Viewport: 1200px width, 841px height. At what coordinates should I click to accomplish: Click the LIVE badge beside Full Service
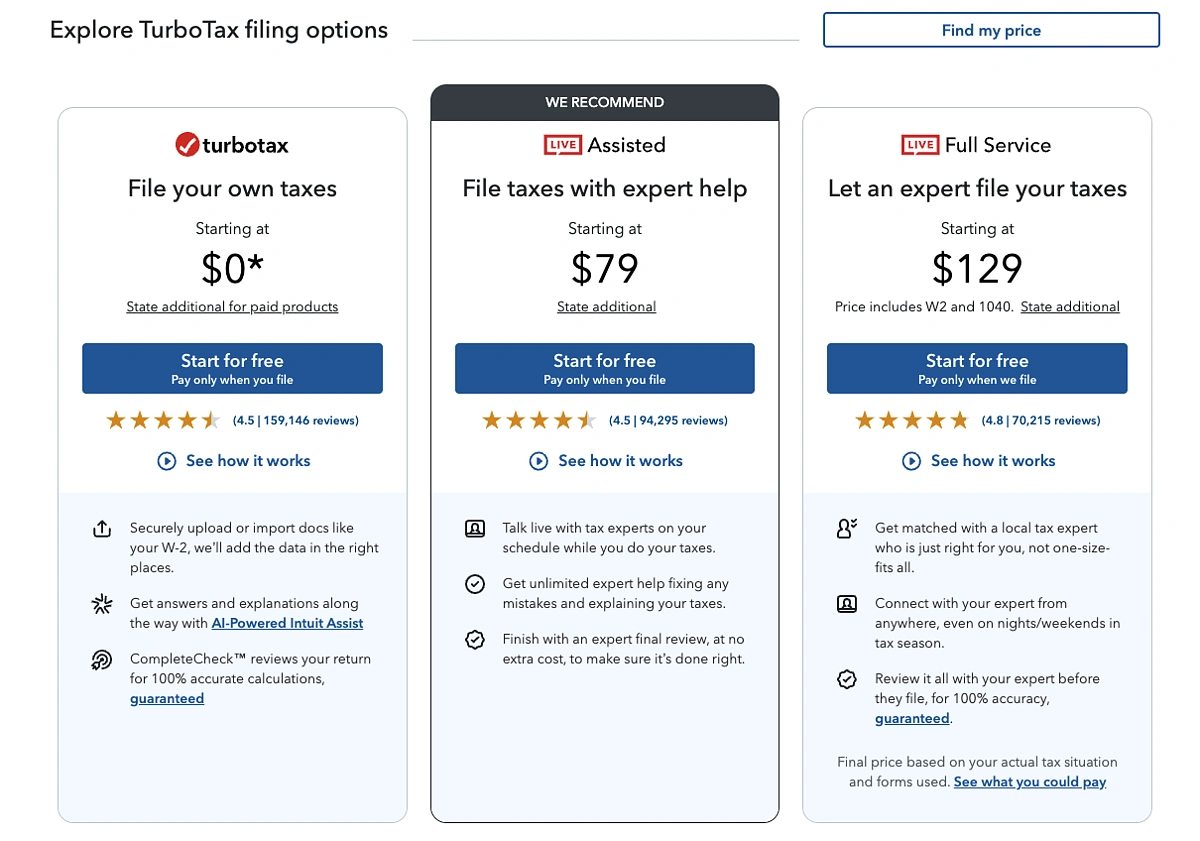pos(920,145)
